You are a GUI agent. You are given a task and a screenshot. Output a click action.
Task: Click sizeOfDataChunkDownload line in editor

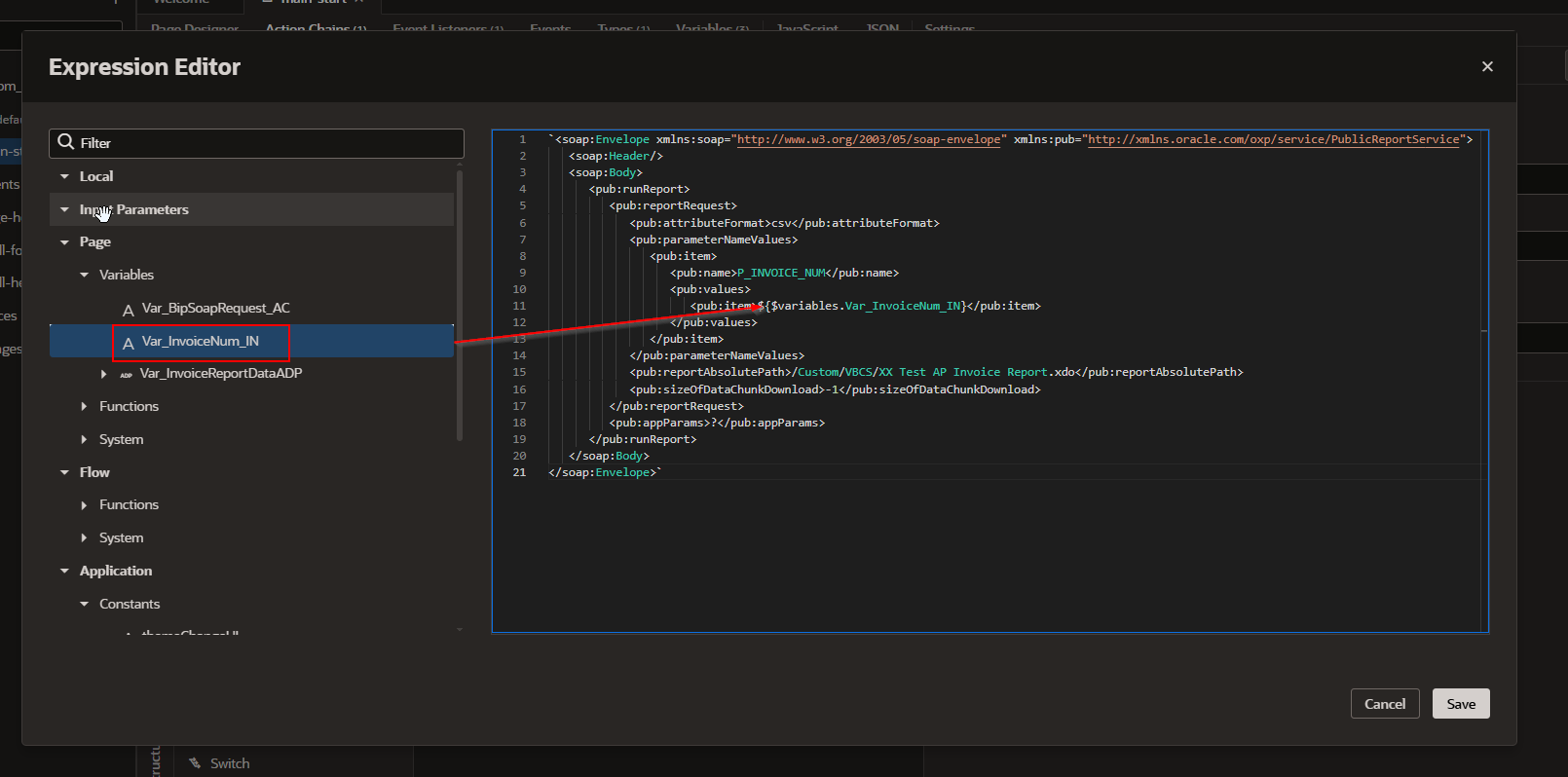tap(835, 389)
